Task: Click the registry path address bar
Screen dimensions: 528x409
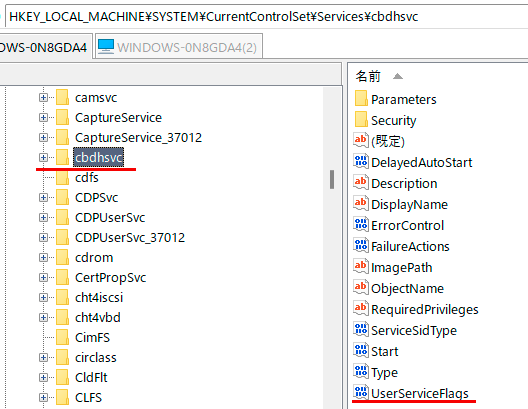Action: [x=266, y=16]
